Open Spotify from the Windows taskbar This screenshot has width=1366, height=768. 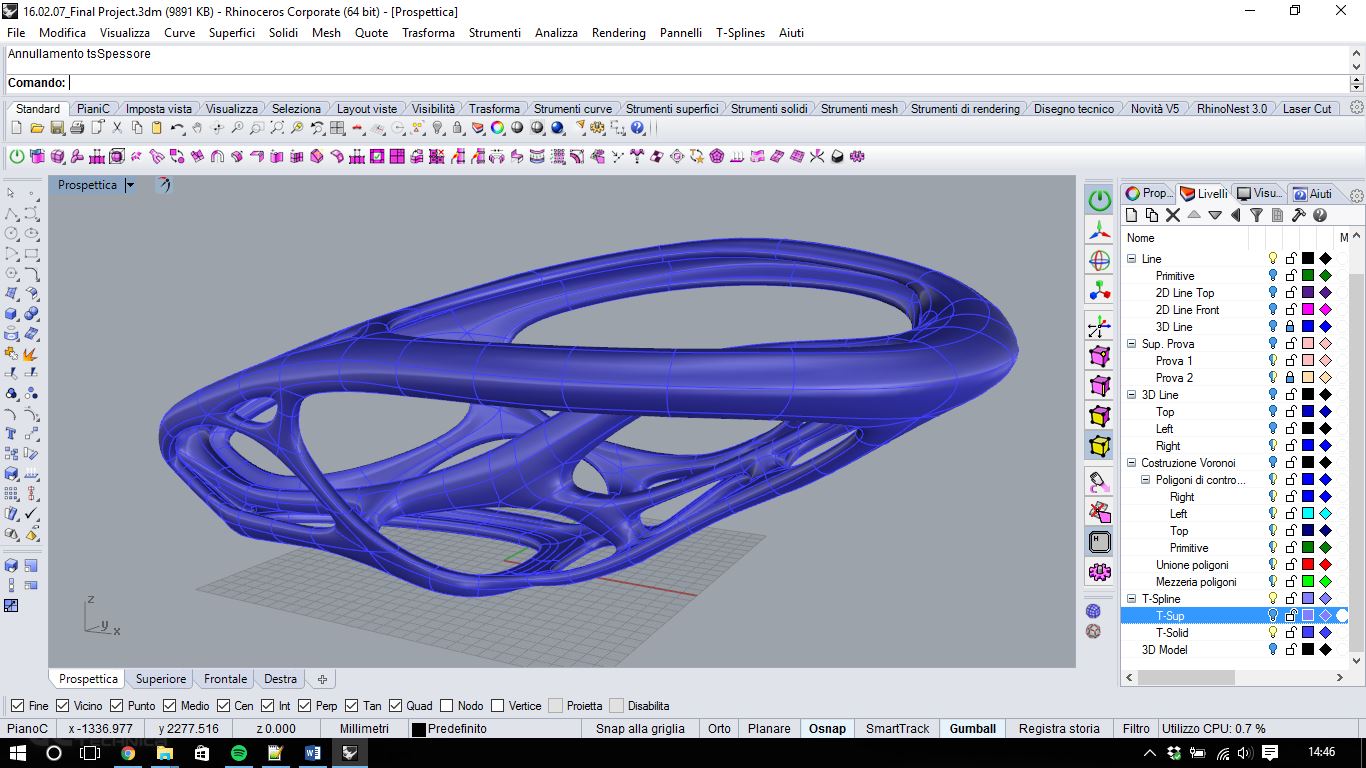(x=238, y=753)
